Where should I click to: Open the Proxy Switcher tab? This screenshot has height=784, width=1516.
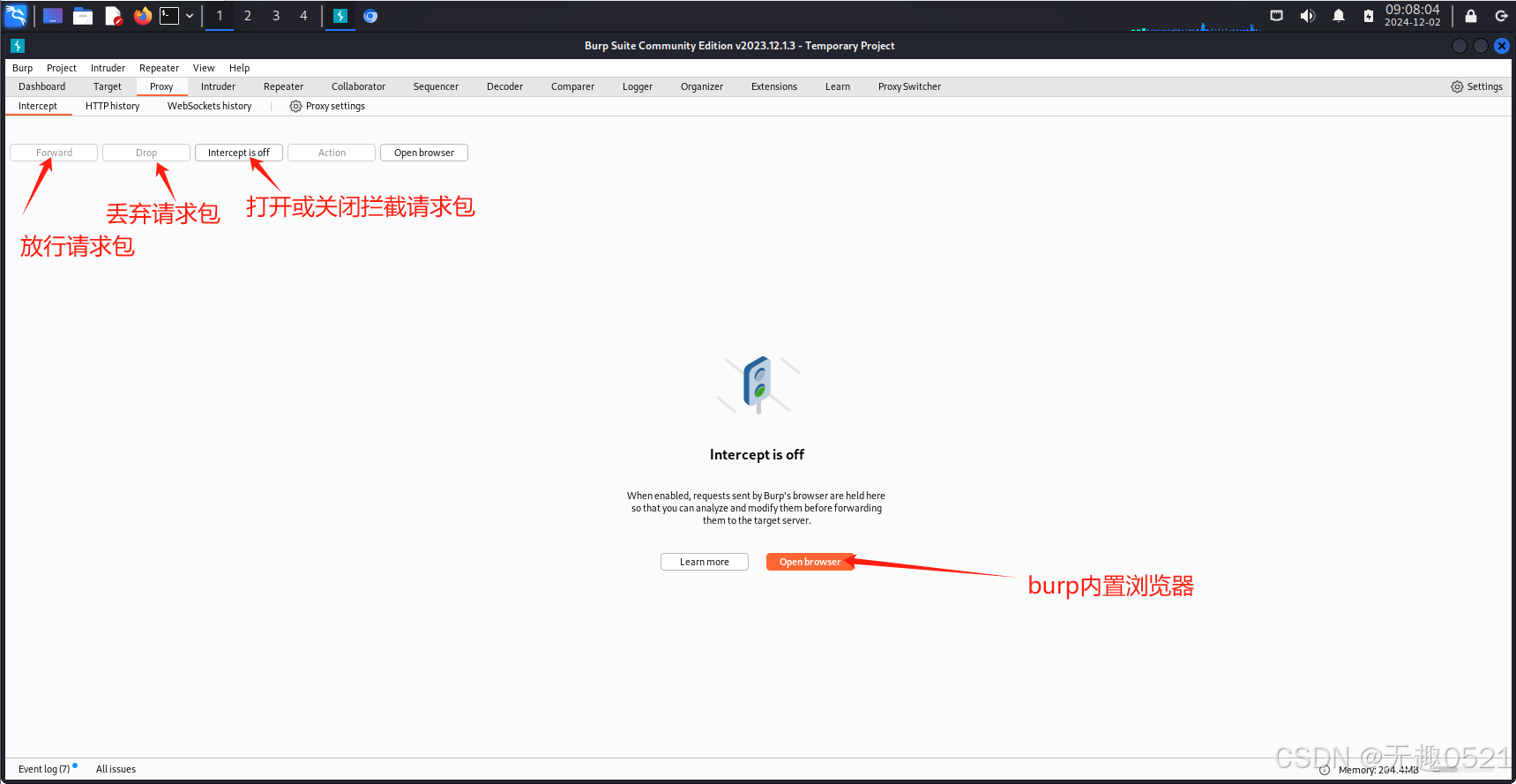(910, 86)
